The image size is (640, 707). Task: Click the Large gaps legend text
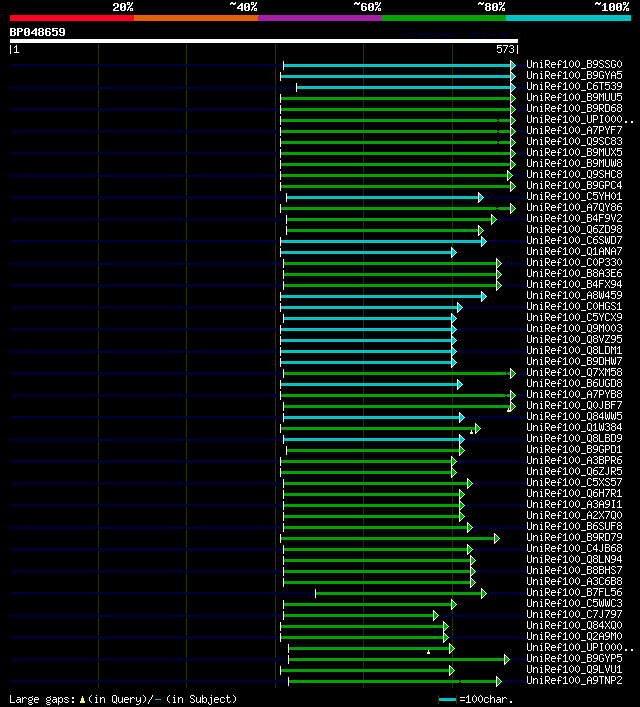coord(123,699)
